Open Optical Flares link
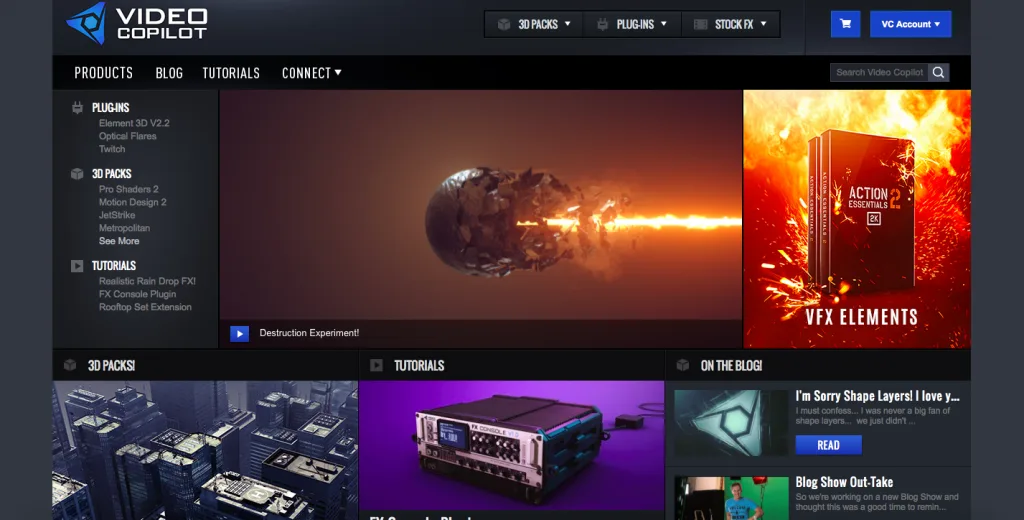Viewport: 1024px width, 520px height. point(127,136)
